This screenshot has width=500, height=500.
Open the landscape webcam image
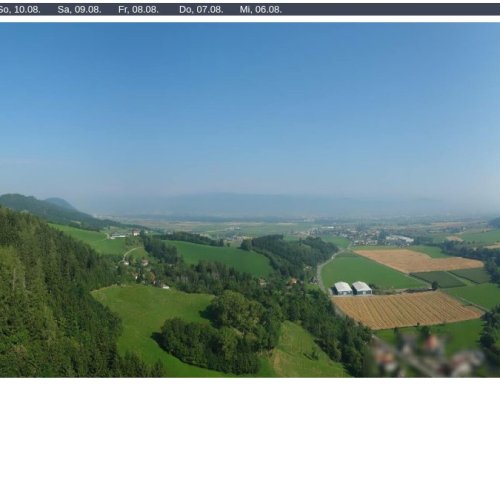click(250, 200)
